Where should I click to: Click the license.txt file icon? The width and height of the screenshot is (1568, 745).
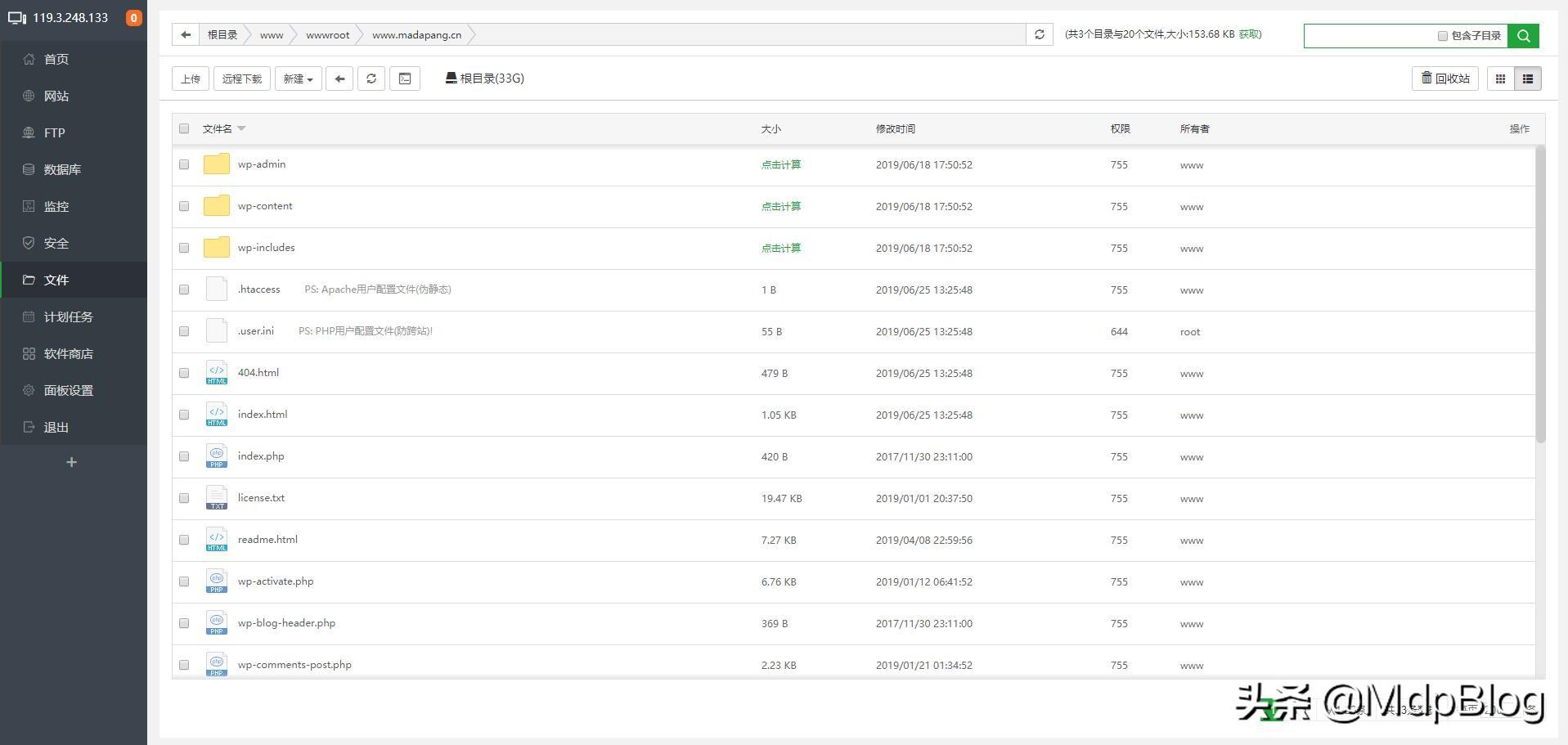216,497
